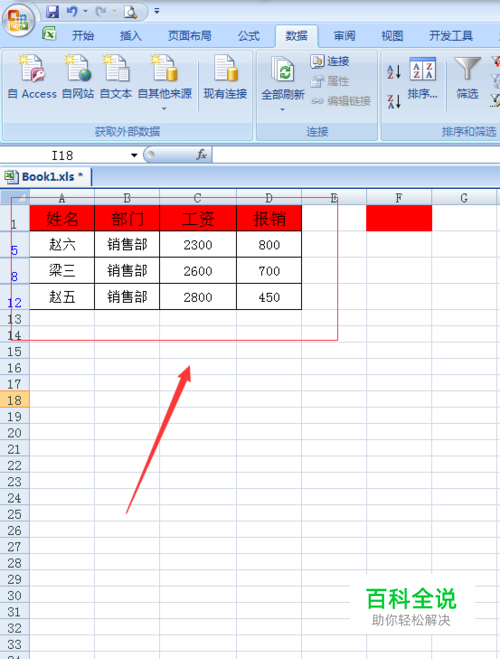
Task: Switch to the 插入 tab
Action: click(131, 36)
